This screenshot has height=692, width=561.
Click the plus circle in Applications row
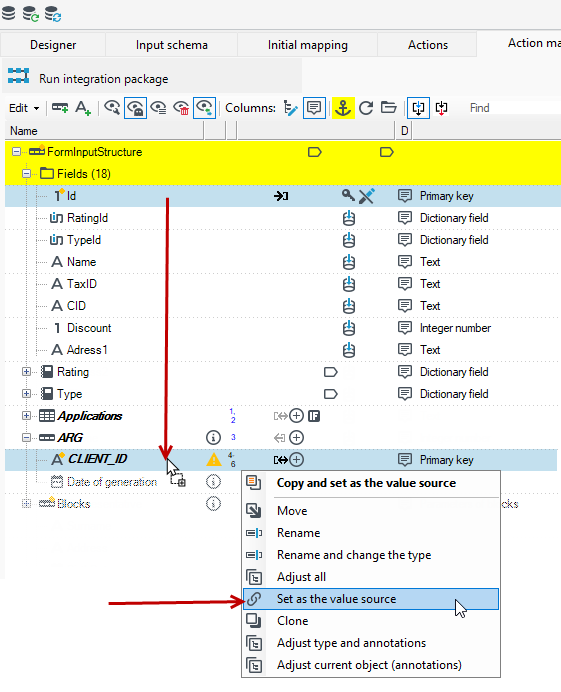click(x=297, y=416)
